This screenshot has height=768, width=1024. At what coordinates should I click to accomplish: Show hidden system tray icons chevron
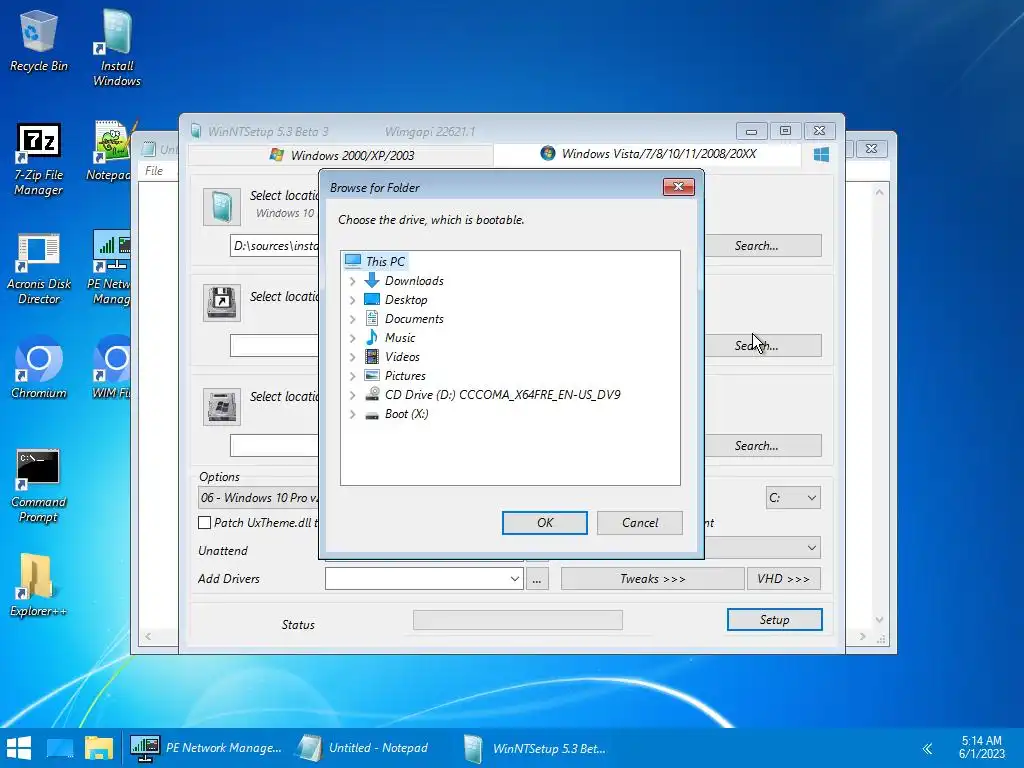coord(927,748)
